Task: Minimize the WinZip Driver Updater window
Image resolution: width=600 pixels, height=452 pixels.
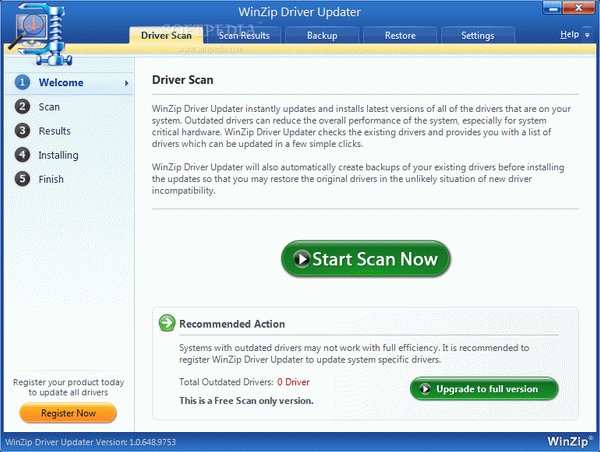Action: click(552, 8)
